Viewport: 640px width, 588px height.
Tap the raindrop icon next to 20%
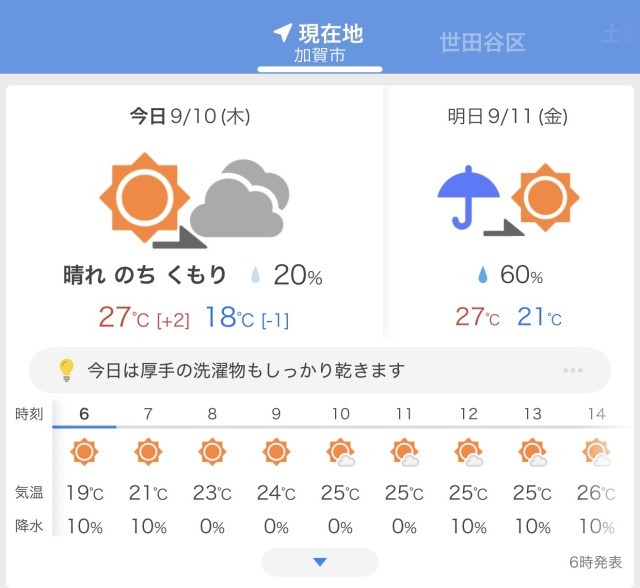click(255, 275)
